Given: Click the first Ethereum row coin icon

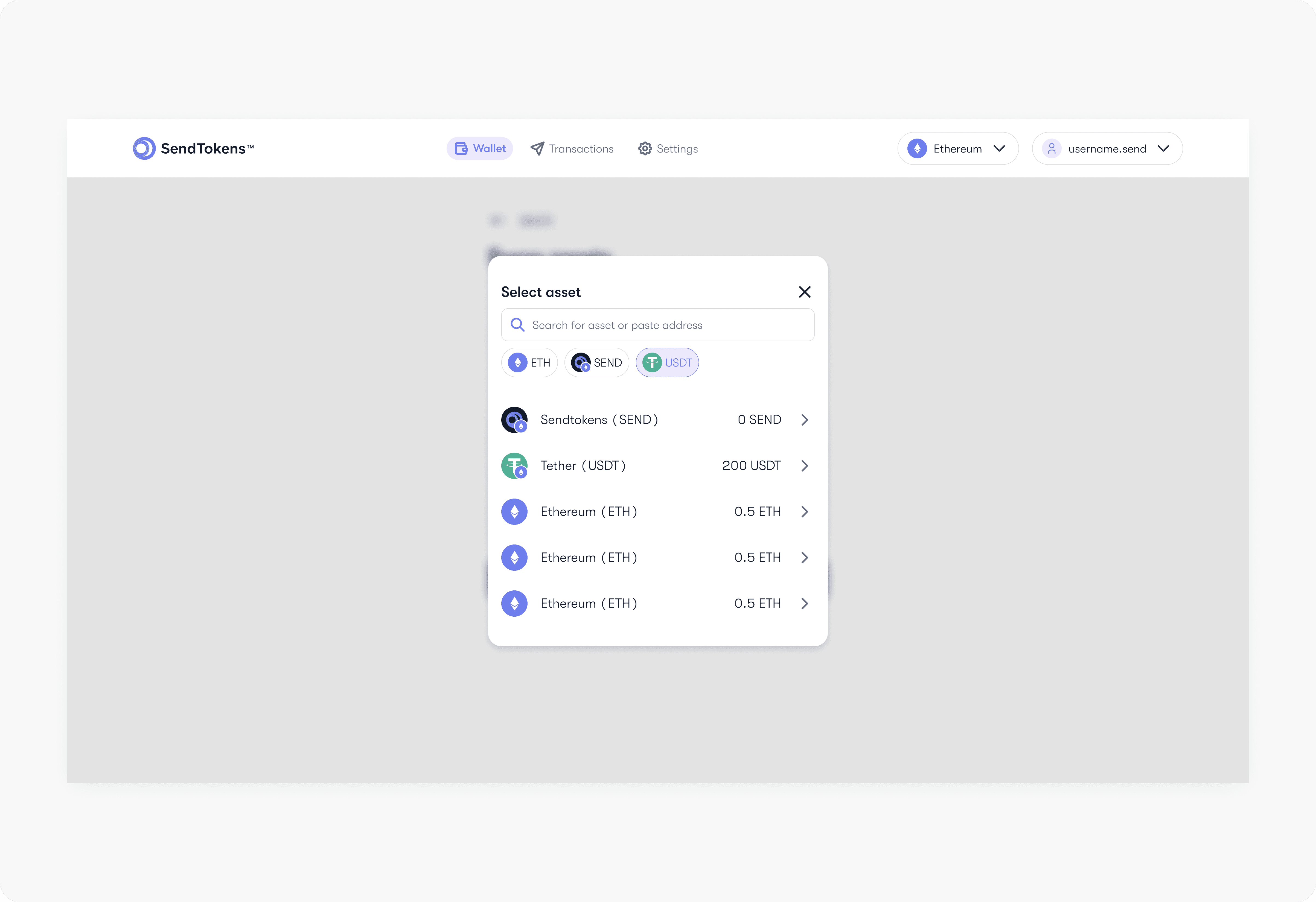Looking at the screenshot, I should coord(514,512).
